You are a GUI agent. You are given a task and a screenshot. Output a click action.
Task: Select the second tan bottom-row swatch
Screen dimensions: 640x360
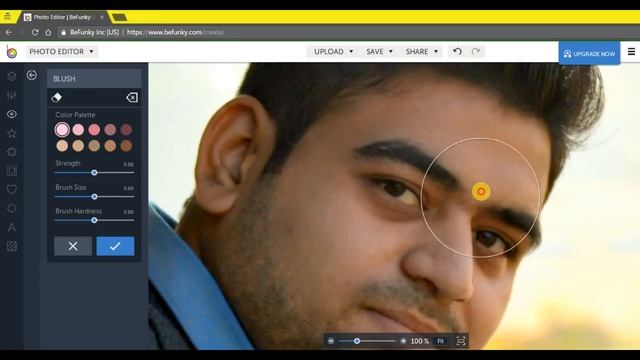point(78,146)
